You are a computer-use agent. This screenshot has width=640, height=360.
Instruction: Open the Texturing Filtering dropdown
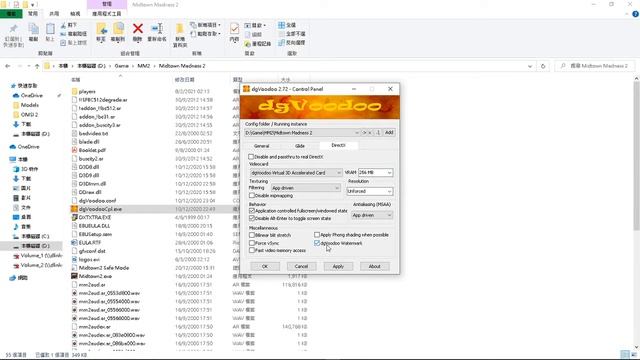337,188
